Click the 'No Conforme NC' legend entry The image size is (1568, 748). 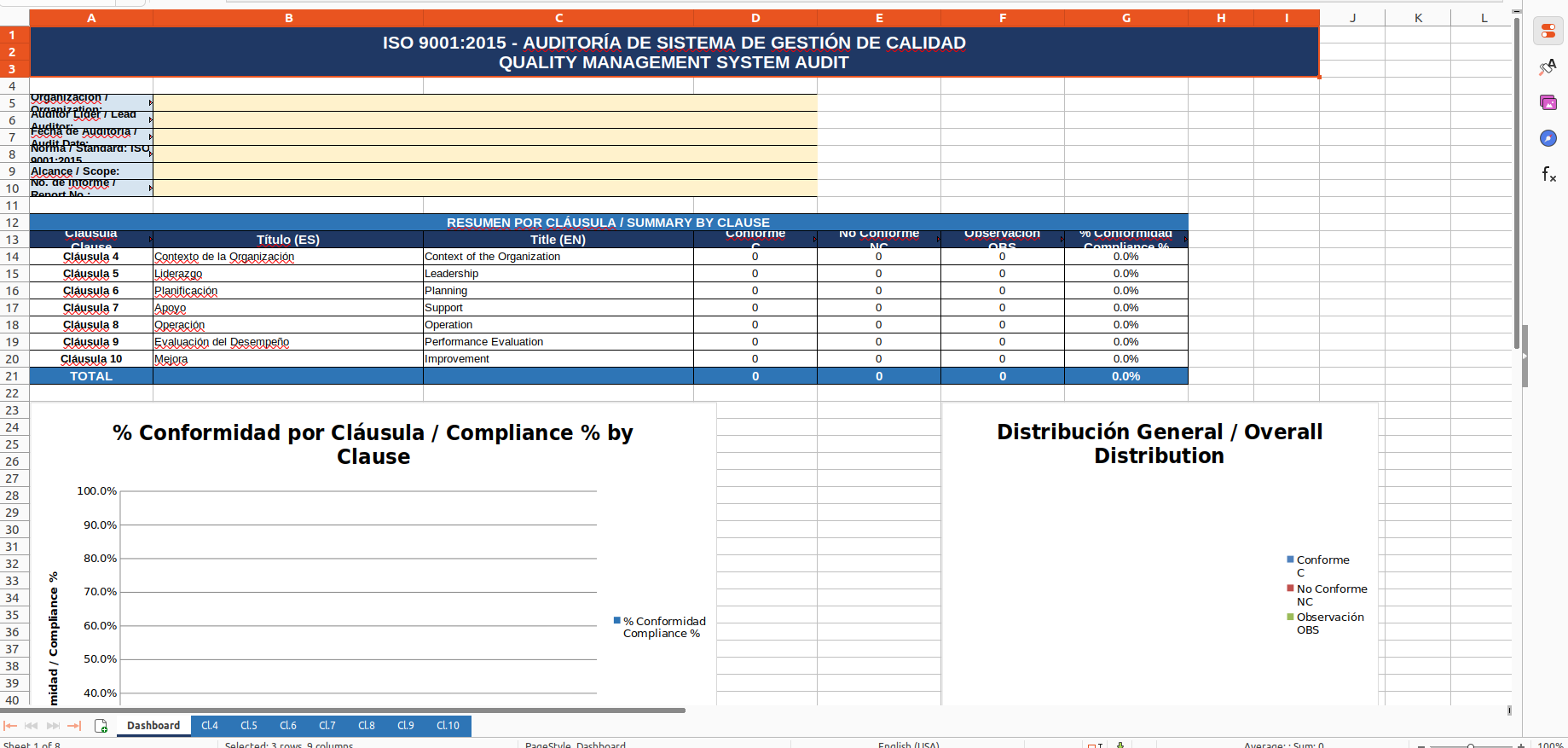[x=1328, y=595]
